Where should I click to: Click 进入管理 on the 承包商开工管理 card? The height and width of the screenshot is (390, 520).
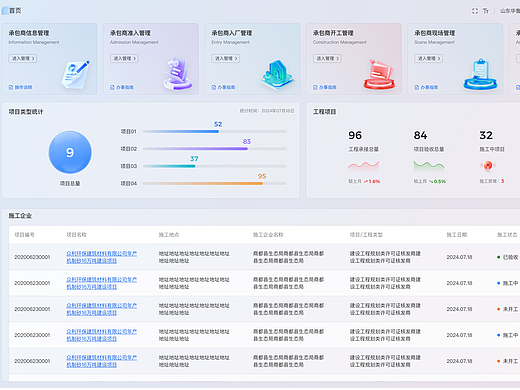click(327, 58)
